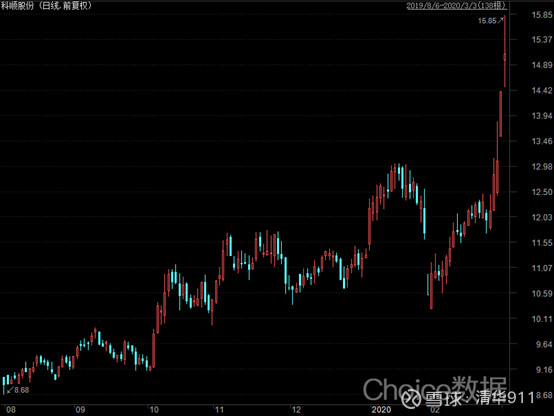Screen dimensions: 554x416
Task: Click the 12.50 price axis label
Action: click(542, 192)
